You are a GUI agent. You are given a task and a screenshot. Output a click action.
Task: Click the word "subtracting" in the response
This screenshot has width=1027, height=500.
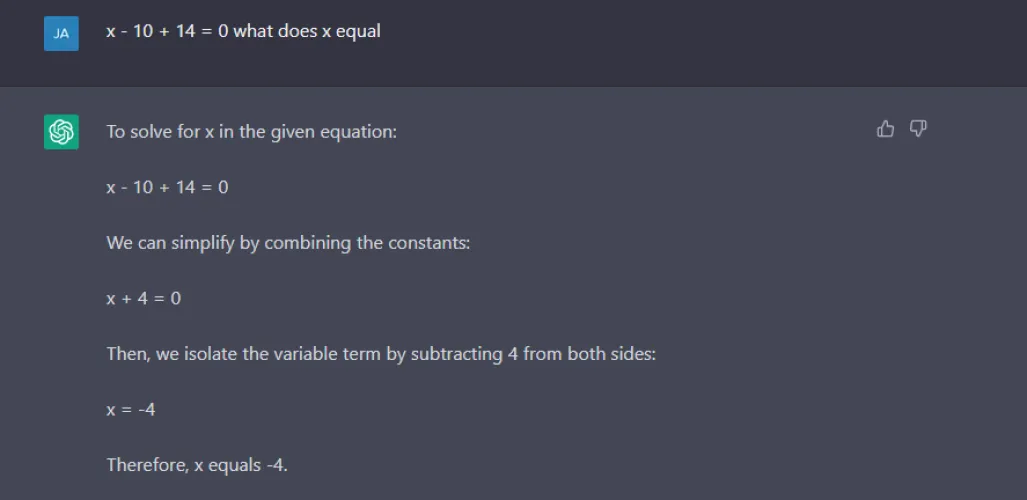(x=455, y=354)
